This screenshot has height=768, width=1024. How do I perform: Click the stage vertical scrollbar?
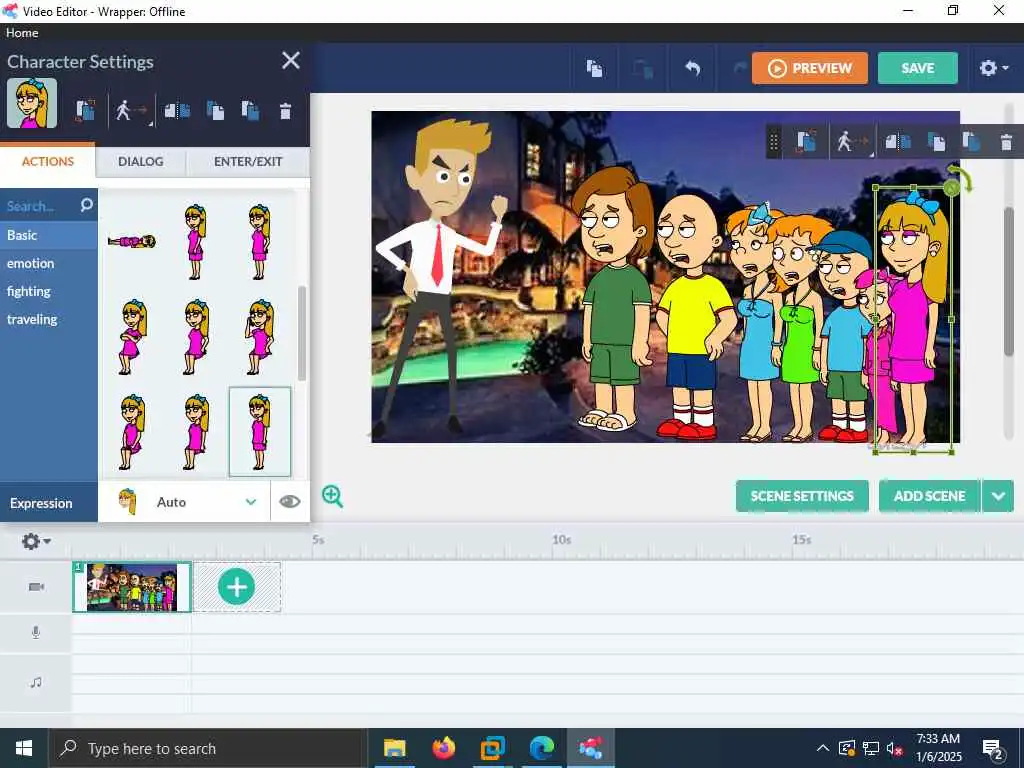coord(1009,281)
